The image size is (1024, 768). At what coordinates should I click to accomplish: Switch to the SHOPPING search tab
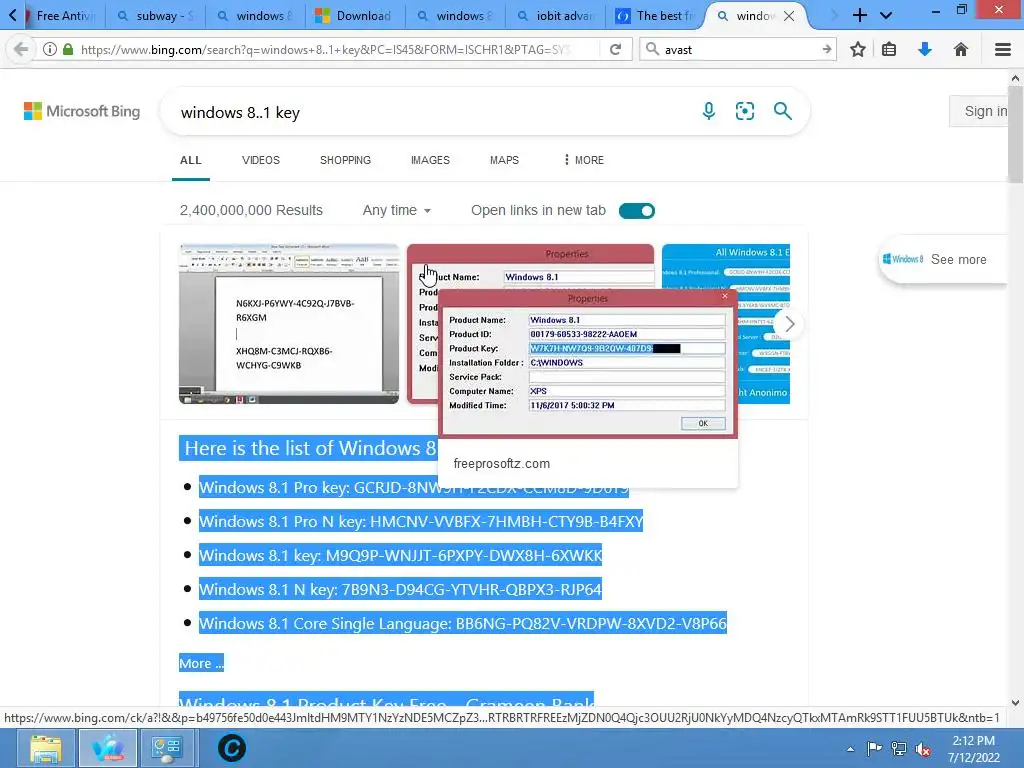(x=345, y=160)
